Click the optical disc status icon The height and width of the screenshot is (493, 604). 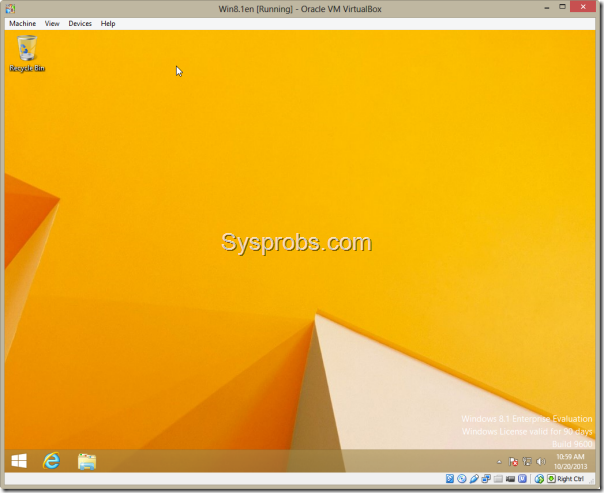461,478
